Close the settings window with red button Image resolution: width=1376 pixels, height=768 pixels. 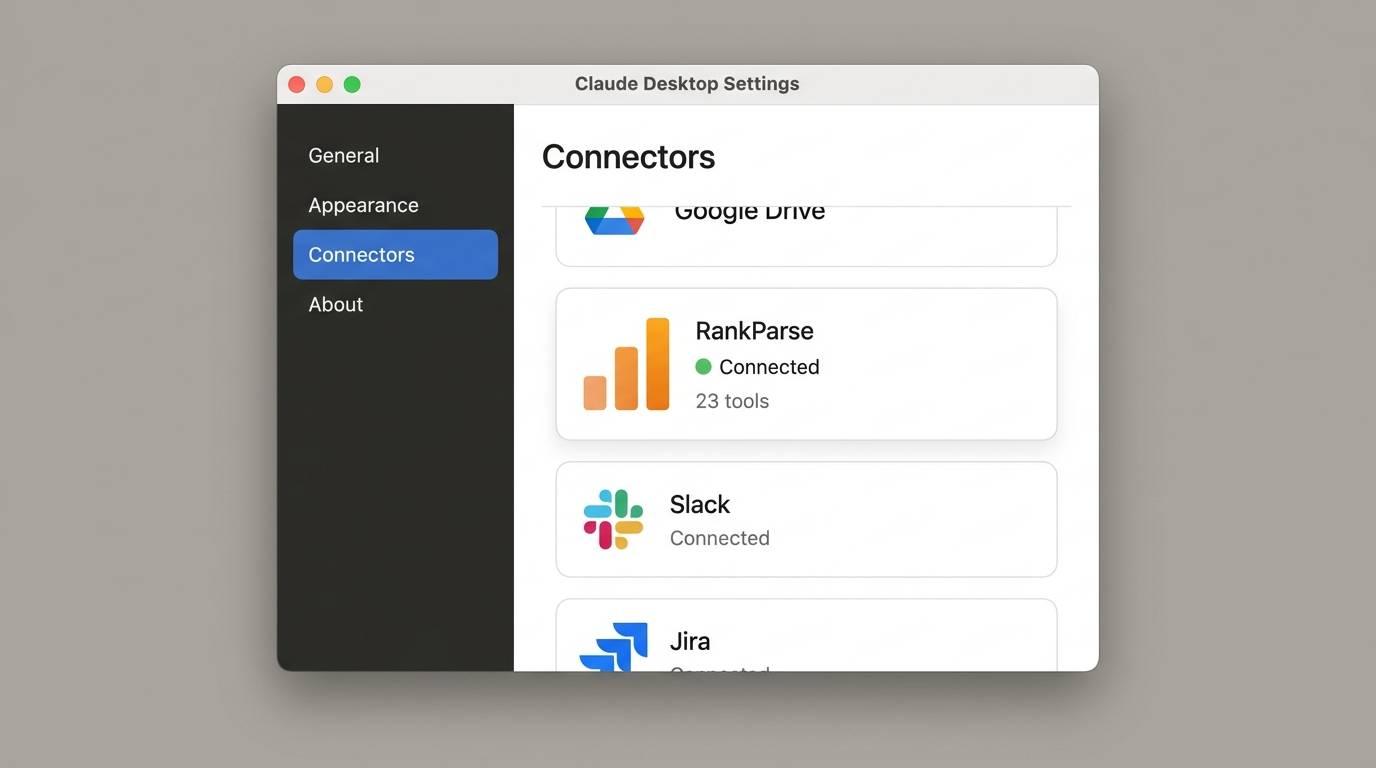point(296,84)
